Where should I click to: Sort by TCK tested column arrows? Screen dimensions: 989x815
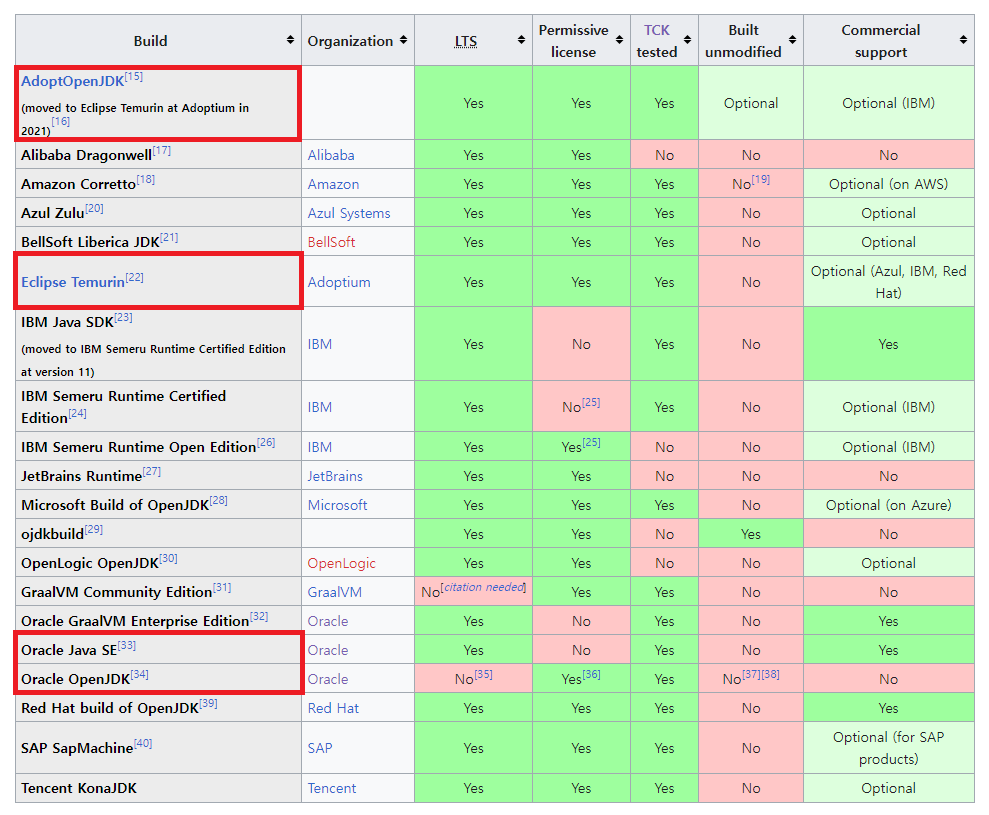click(x=688, y=40)
